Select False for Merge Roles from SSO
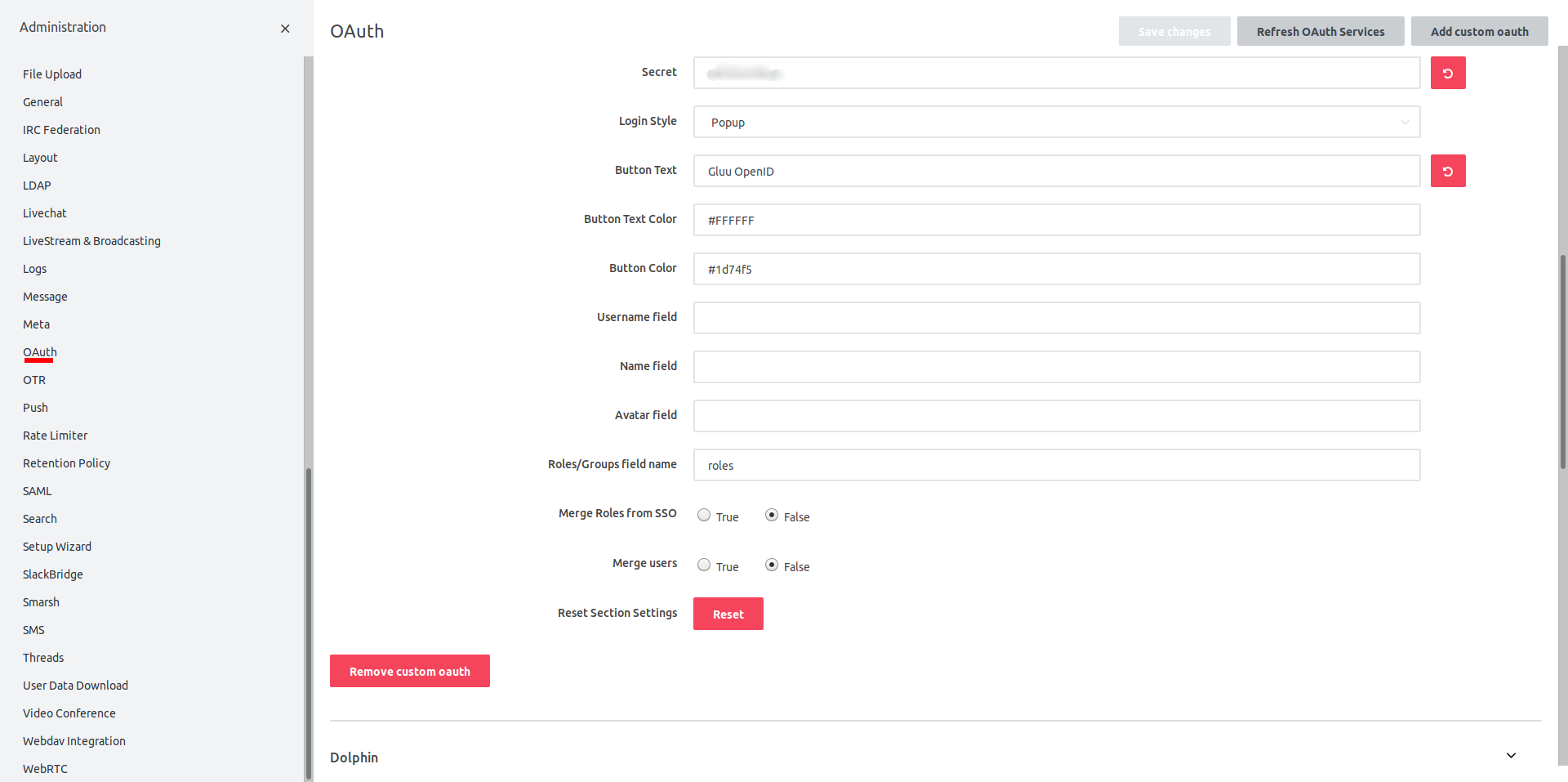This screenshot has height=782, width=1568. tap(772, 516)
